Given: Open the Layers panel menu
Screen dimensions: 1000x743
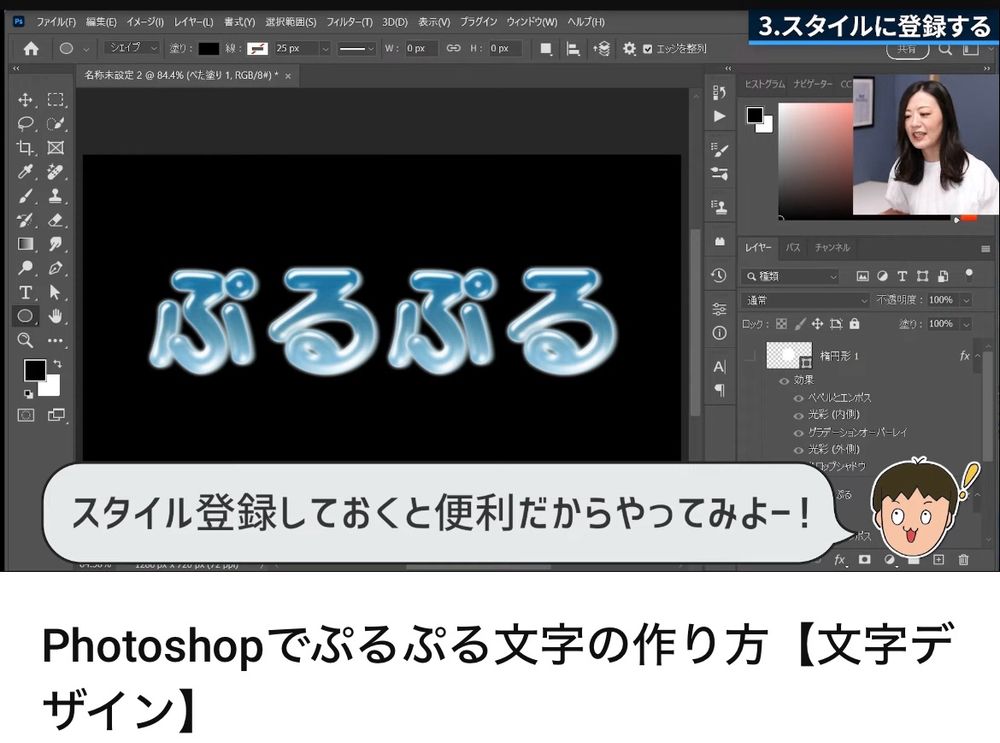Looking at the screenshot, I should pyautogui.click(x=985, y=249).
